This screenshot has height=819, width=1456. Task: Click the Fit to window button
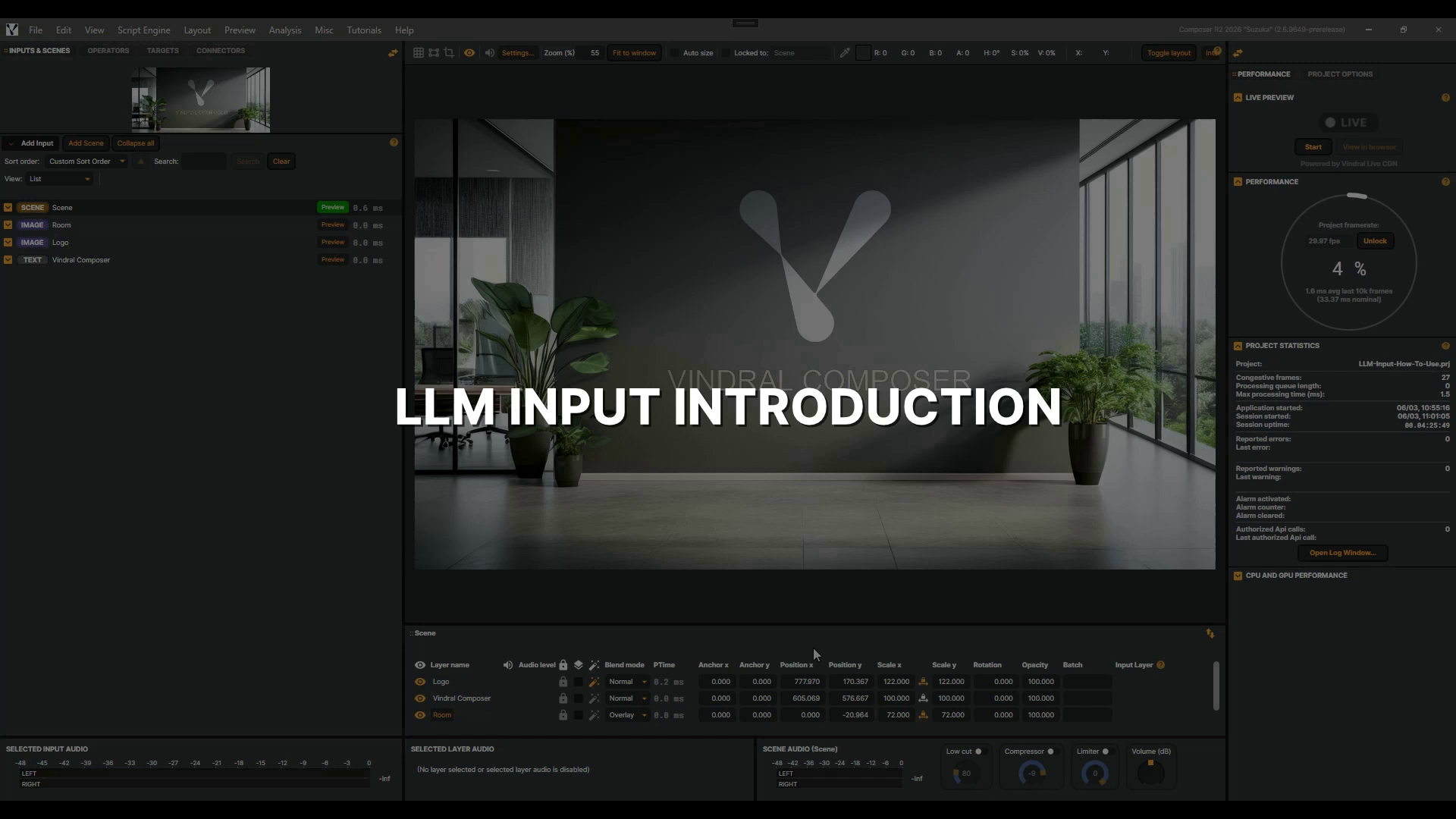634,53
